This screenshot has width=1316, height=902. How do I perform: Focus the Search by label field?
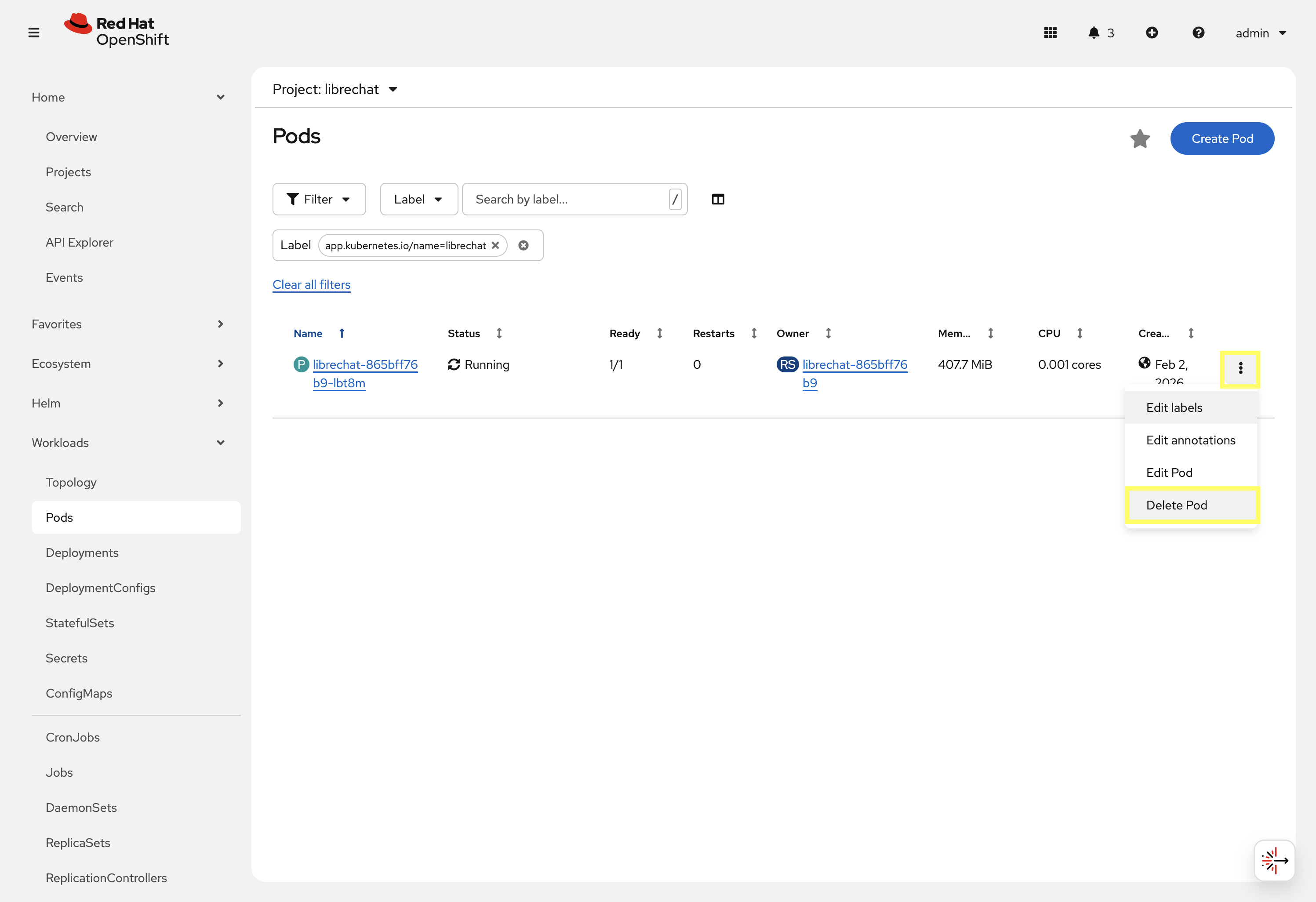point(566,199)
